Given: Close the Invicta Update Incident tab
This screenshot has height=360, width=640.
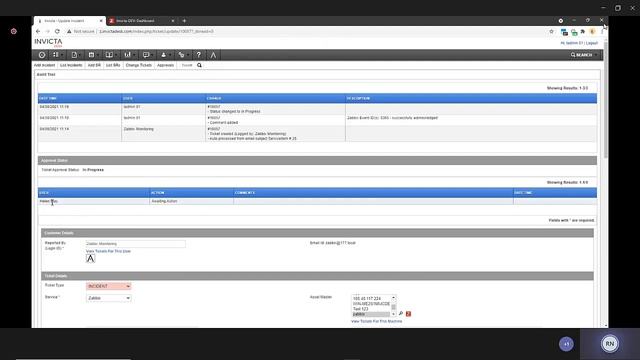Looking at the screenshot, I should click(x=101, y=20).
